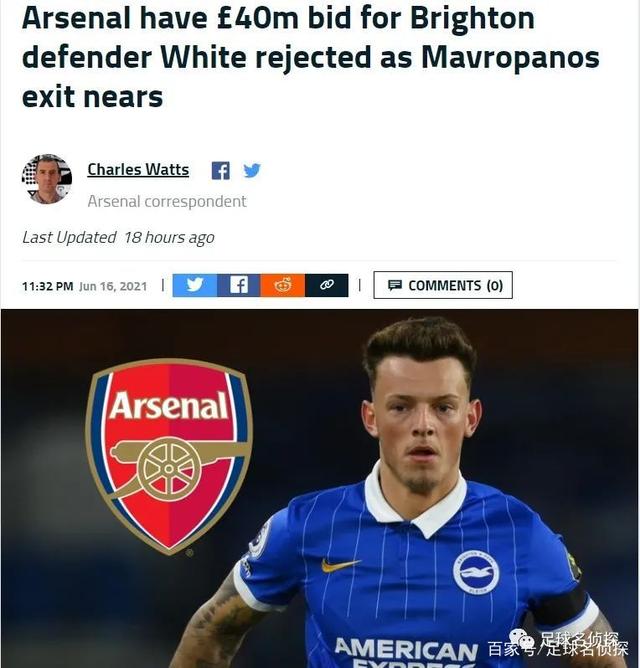Open the Charles Watts author link
Viewport: 640px width, 668px height.
pyautogui.click(x=138, y=170)
